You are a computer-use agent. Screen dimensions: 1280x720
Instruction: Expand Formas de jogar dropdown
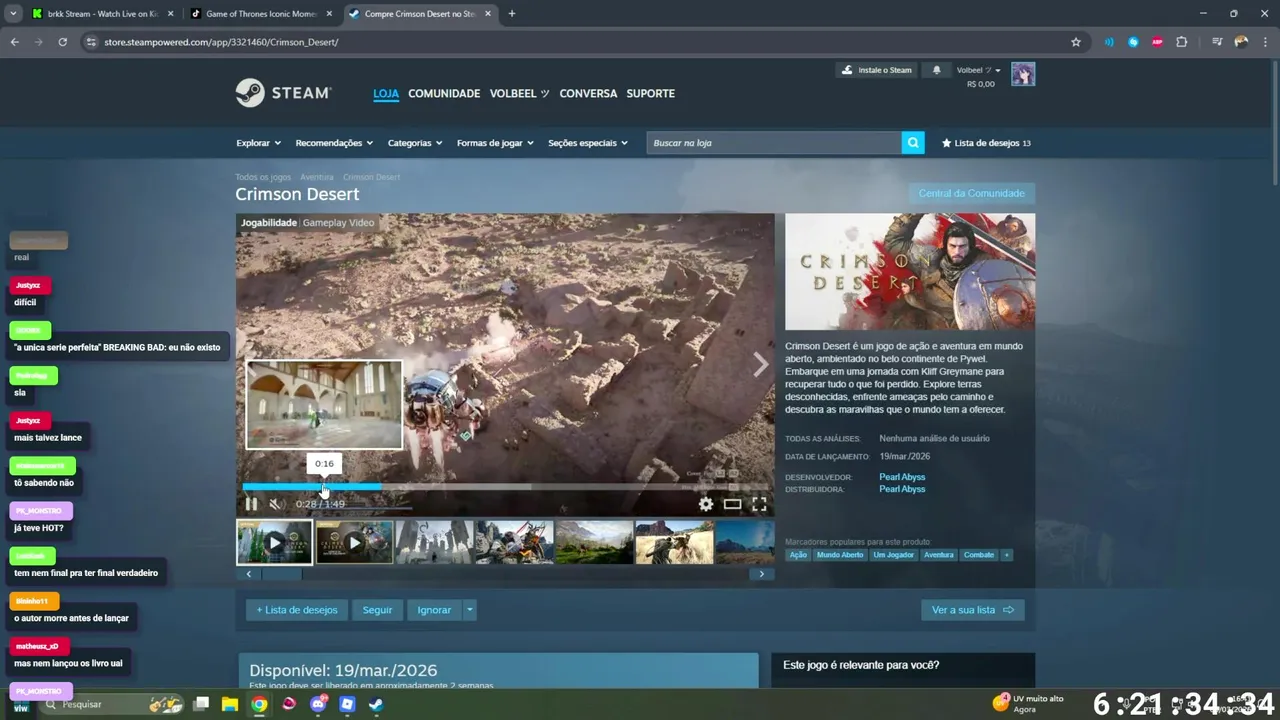coord(495,143)
